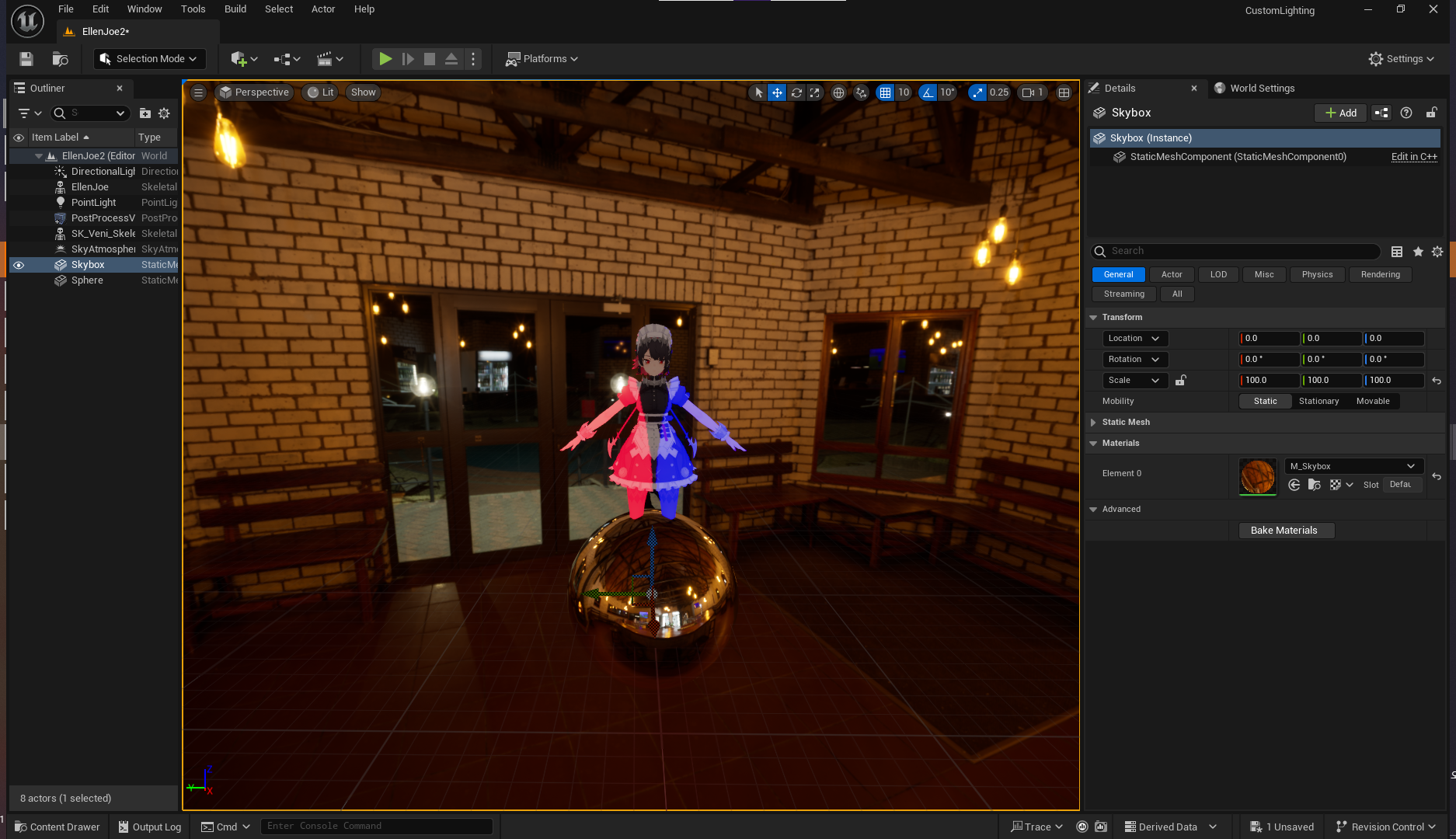Open the Actor menu
This screenshot has width=1456, height=839.
[x=323, y=9]
